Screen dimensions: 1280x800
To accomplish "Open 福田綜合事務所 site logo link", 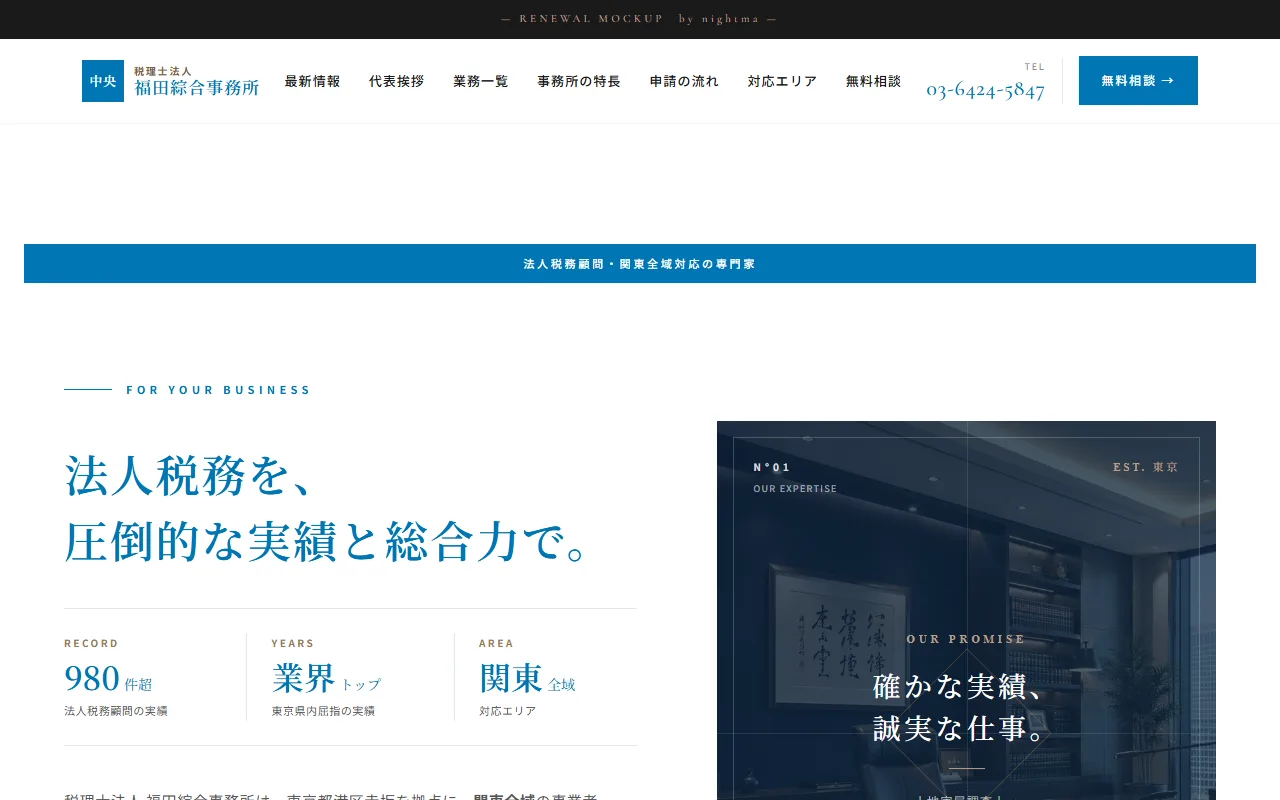I will (x=171, y=81).
